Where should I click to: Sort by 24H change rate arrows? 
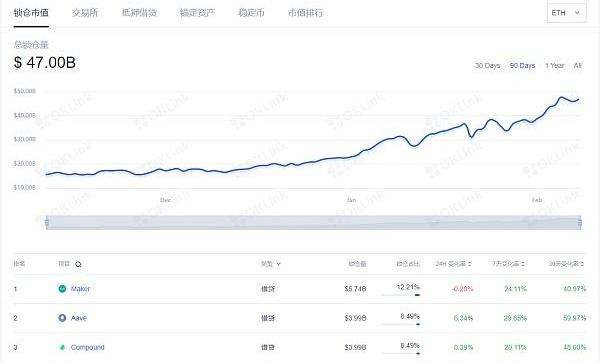point(470,264)
